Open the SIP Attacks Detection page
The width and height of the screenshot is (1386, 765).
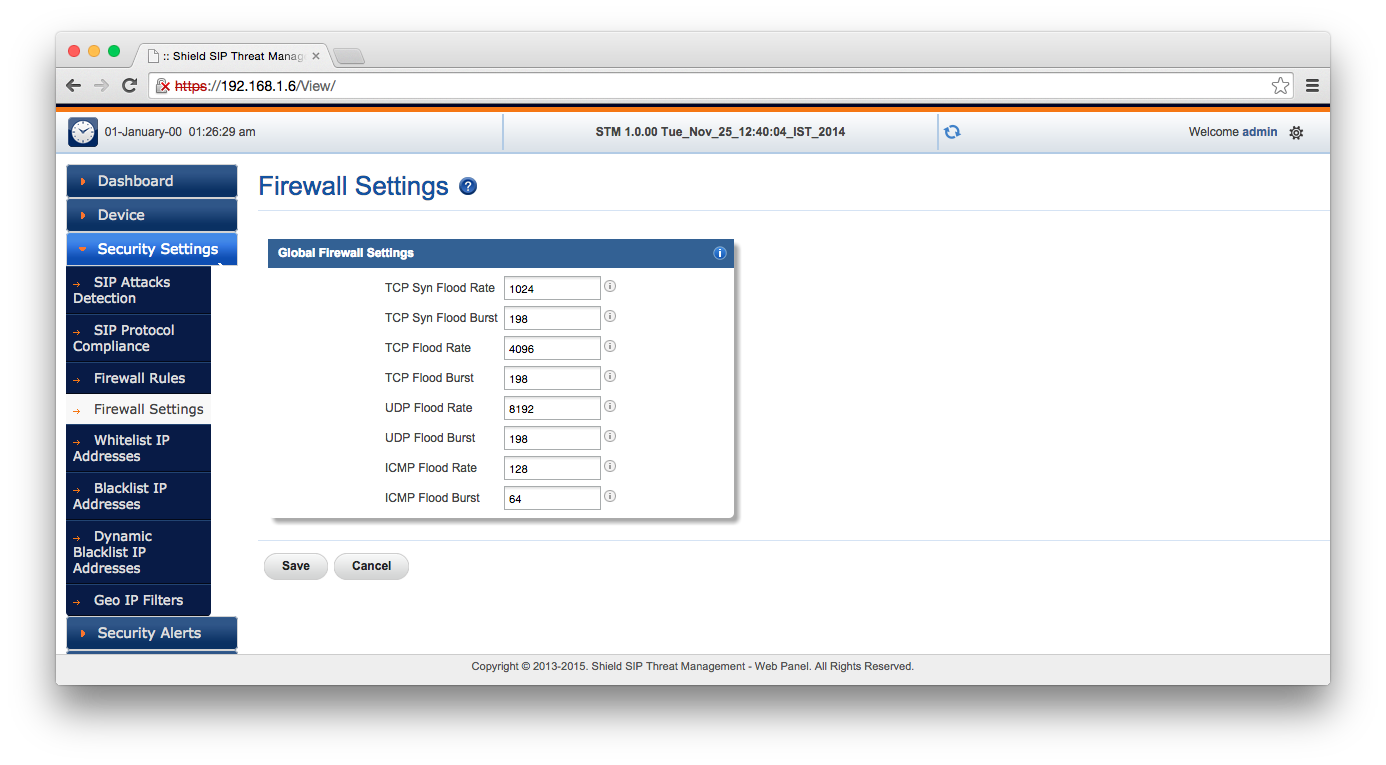click(x=138, y=290)
